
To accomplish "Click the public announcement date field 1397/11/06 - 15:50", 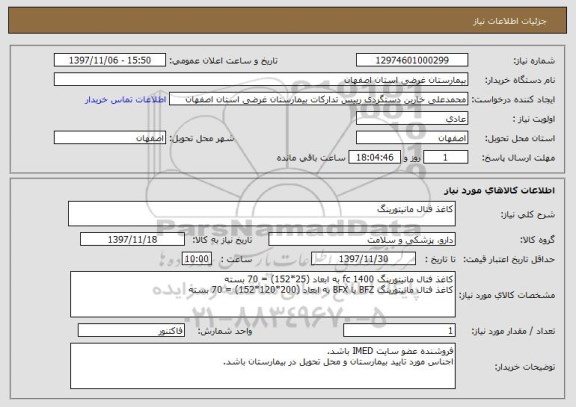I will tap(110, 60).
